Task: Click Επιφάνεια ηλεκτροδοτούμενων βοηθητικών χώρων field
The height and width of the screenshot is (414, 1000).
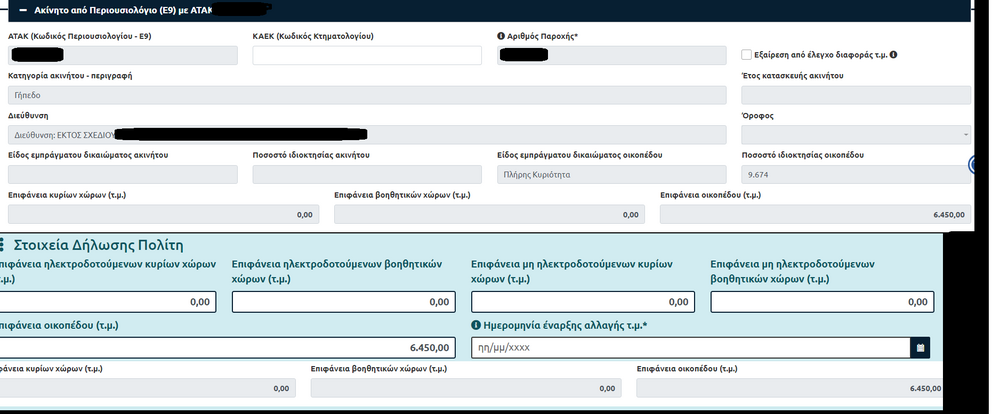Action: (x=342, y=301)
